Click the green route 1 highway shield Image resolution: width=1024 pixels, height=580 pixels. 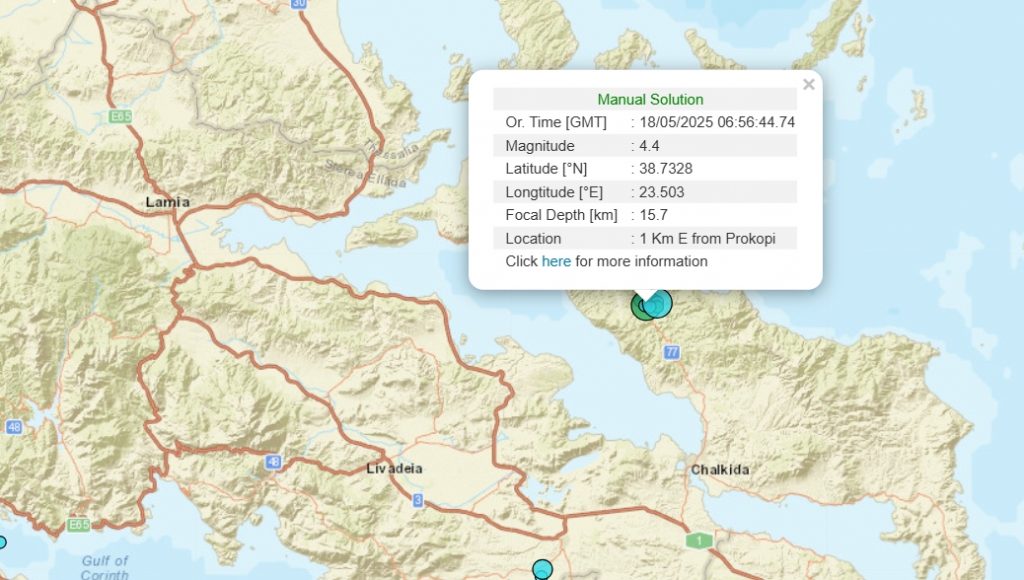(699, 540)
